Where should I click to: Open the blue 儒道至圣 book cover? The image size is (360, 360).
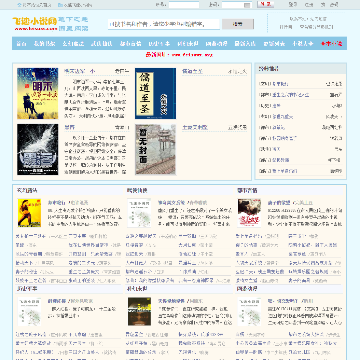click(x=155, y=94)
